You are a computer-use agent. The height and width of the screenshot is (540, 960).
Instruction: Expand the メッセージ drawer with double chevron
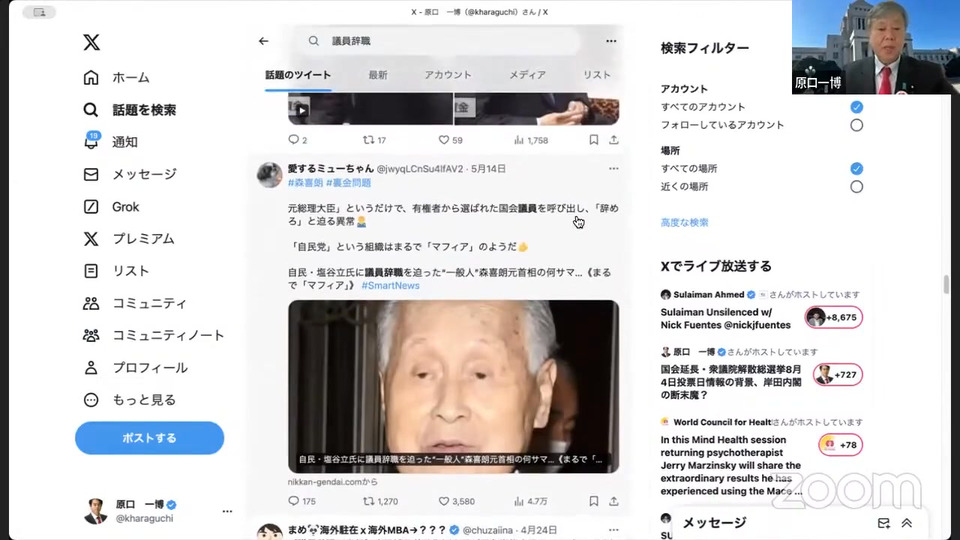907,523
